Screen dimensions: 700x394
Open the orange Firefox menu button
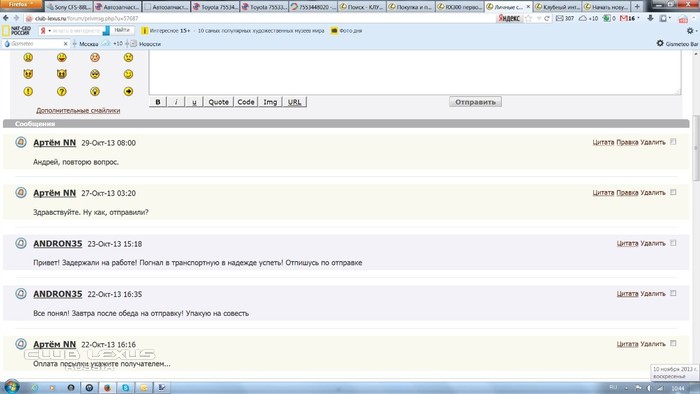pyautogui.click(x=21, y=4)
